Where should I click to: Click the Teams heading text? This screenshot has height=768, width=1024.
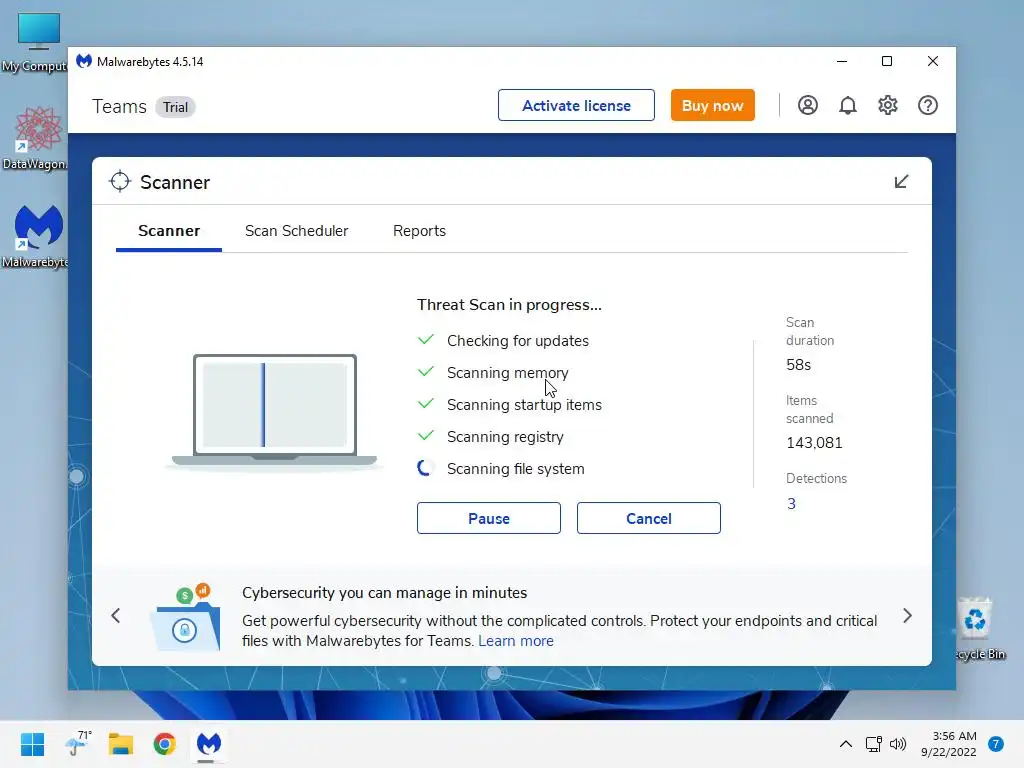120,106
